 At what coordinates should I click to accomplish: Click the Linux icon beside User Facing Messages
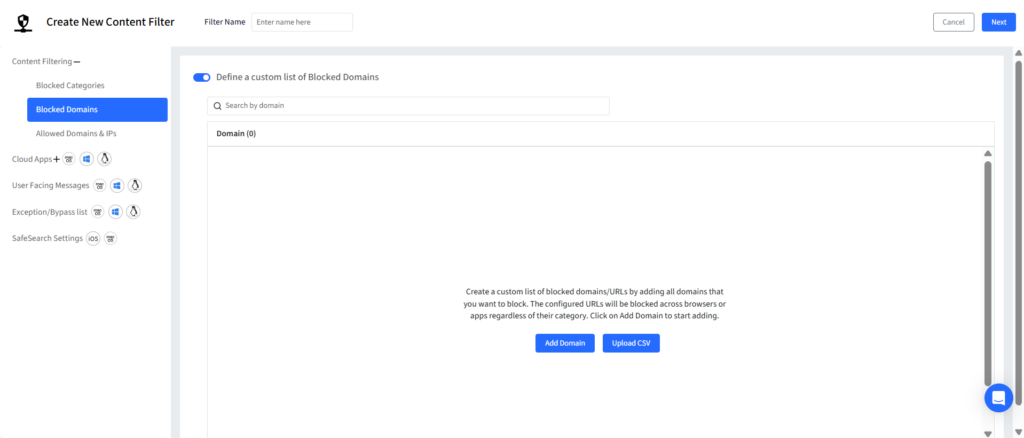[x=135, y=185]
